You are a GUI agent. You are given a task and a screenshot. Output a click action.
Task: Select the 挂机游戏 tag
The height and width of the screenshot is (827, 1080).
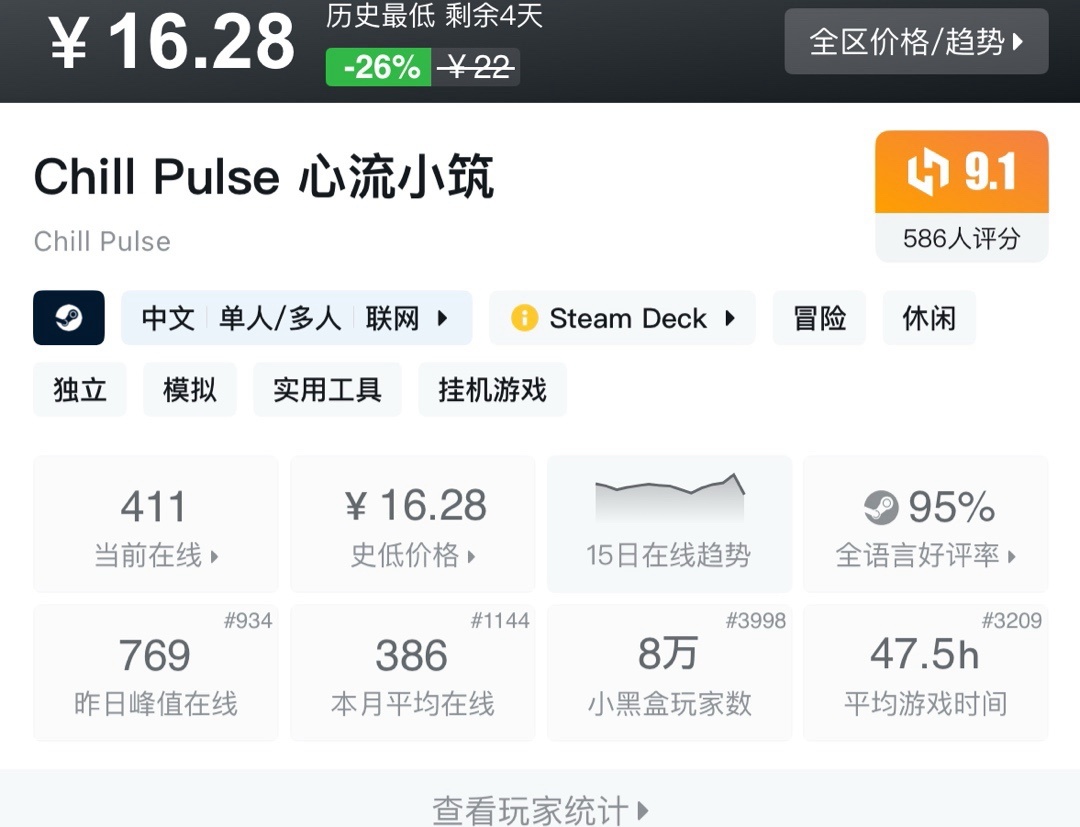[492, 389]
